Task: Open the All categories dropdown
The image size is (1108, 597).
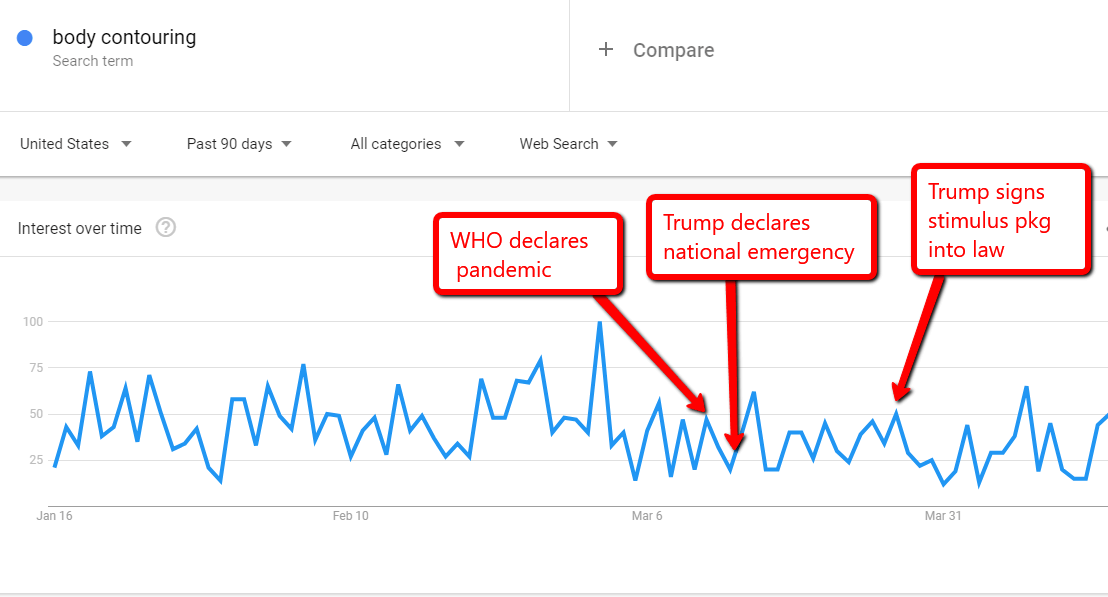Action: pyautogui.click(x=407, y=144)
